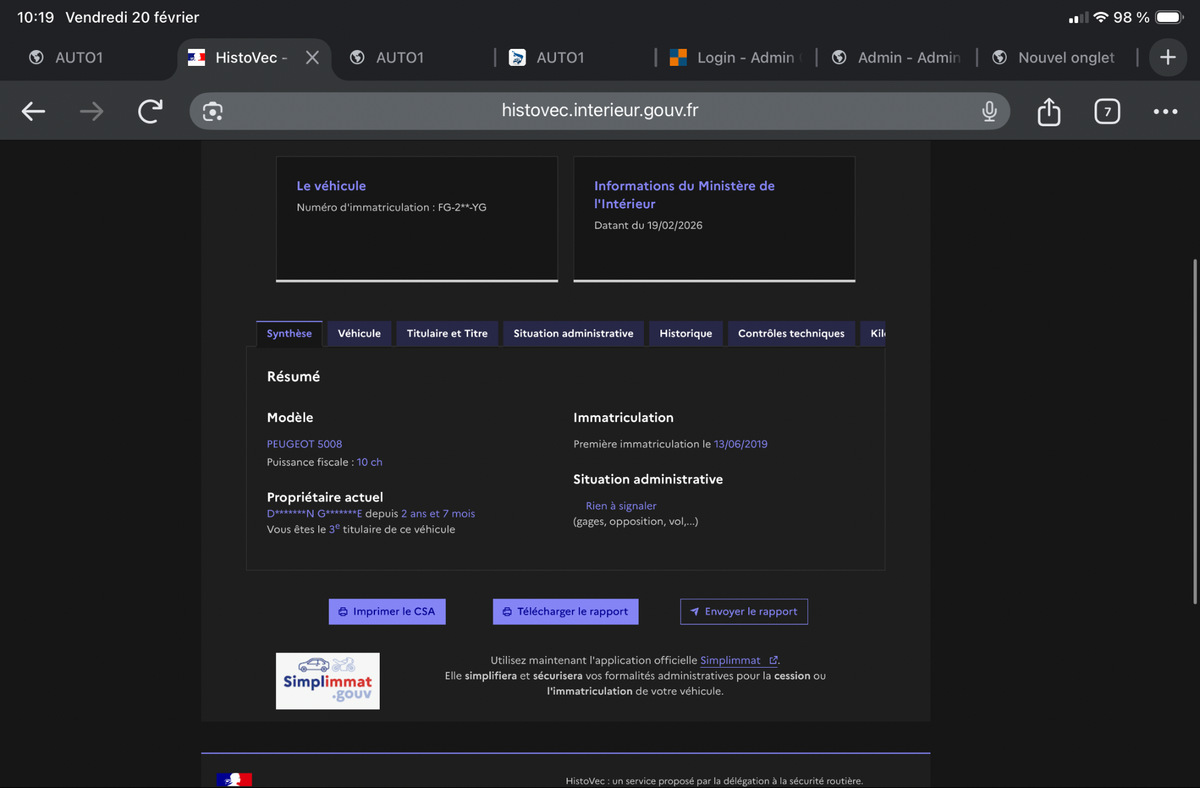
Task: Click the browser forward arrow
Action: coord(91,112)
